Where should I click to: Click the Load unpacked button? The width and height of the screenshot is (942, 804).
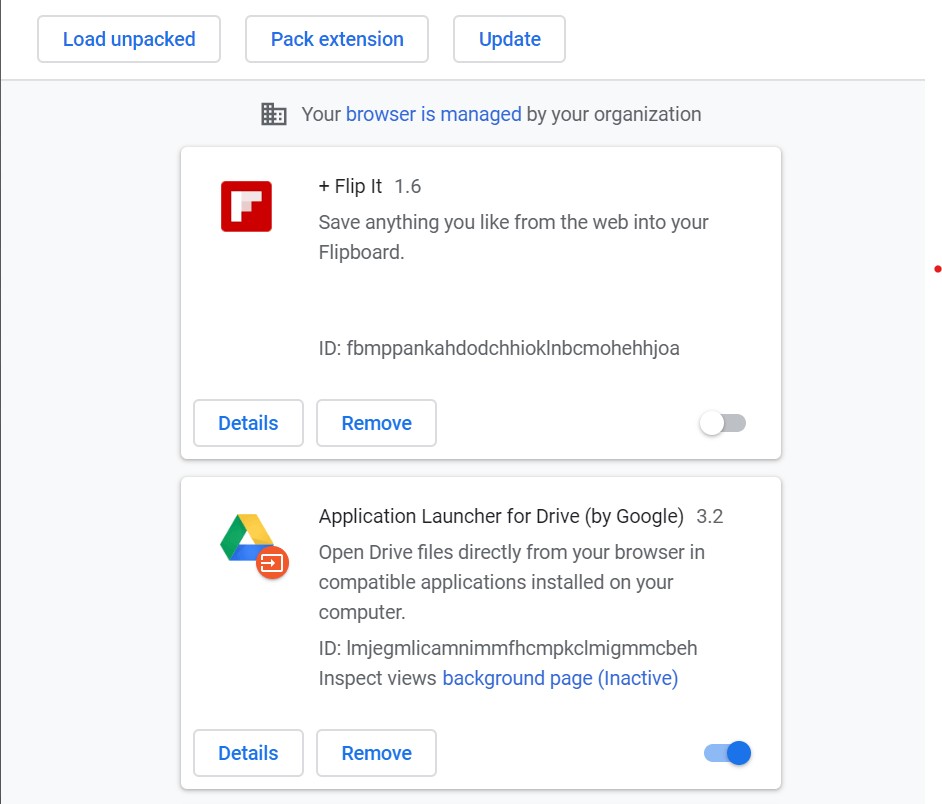point(129,39)
